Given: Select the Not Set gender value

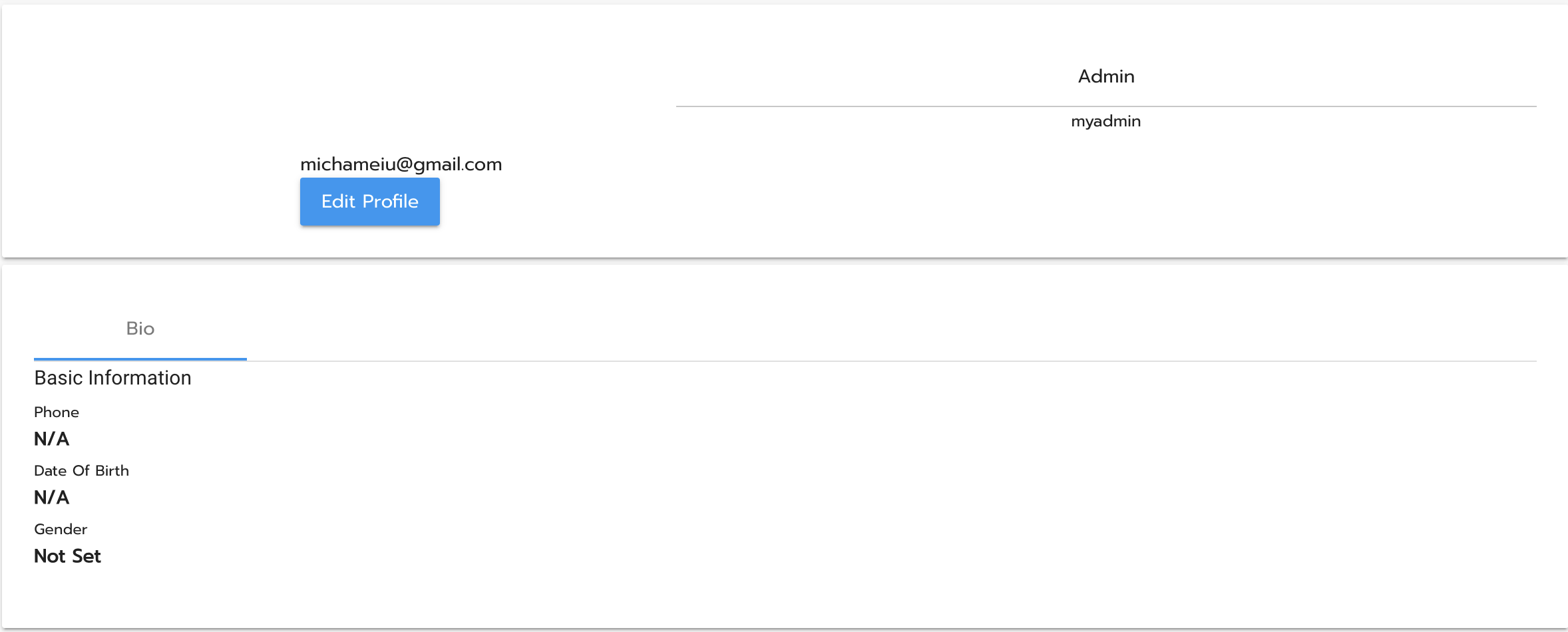Looking at the screenshot, I should point(67,556).
